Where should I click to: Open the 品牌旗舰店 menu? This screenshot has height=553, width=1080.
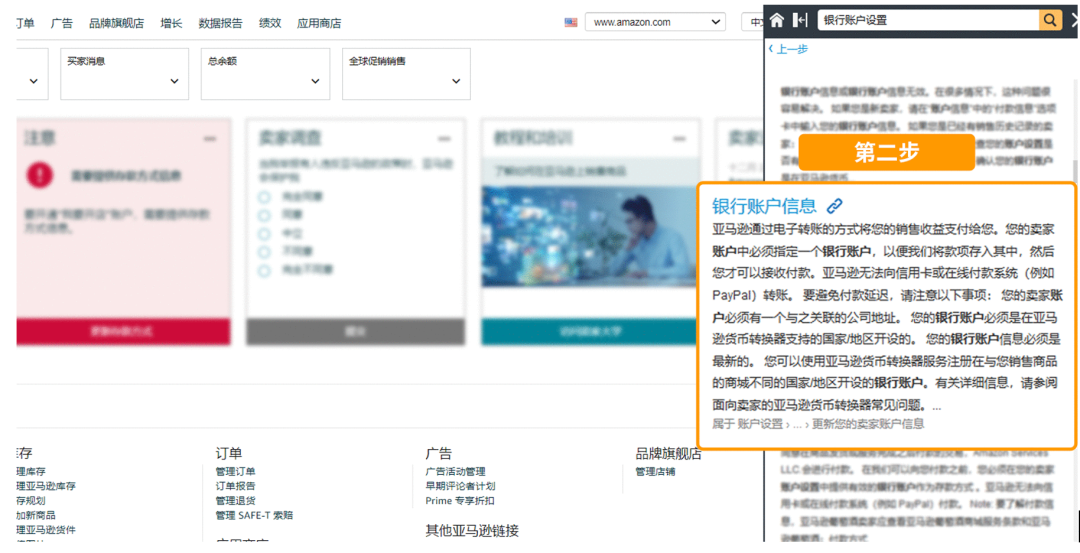coord(116,23)
